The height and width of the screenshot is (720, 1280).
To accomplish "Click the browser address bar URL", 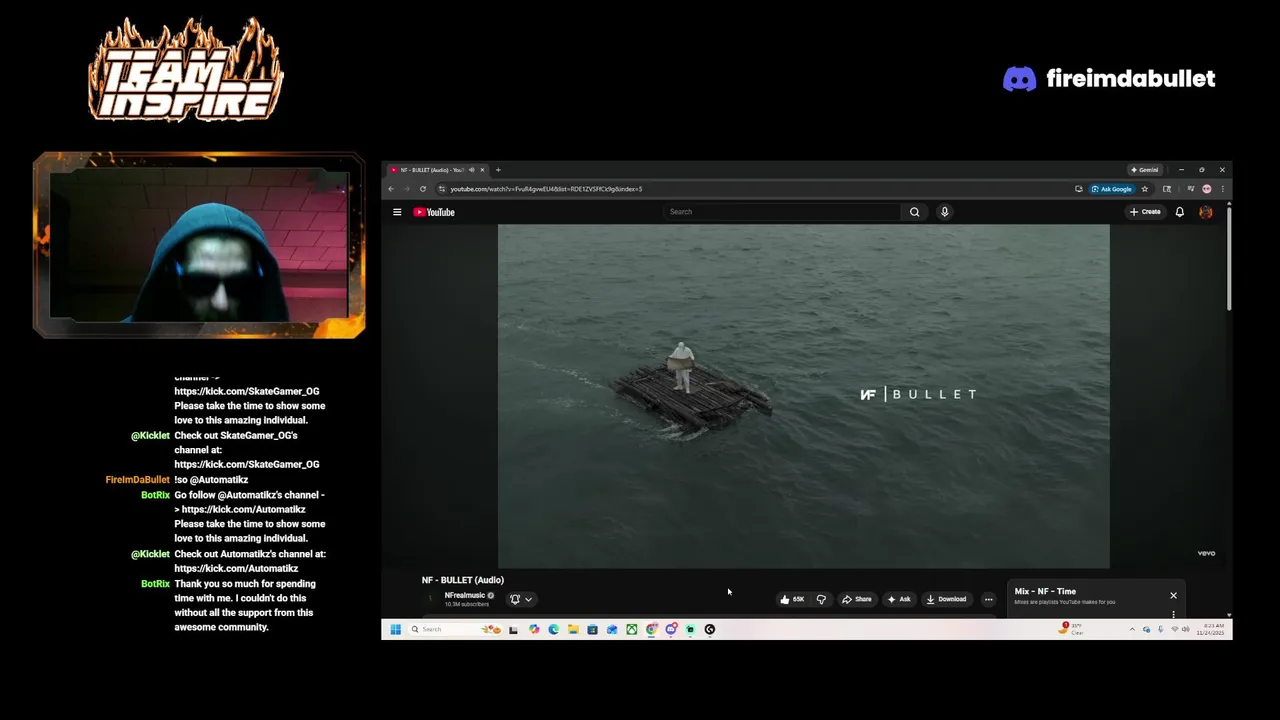I will [546, 189].
